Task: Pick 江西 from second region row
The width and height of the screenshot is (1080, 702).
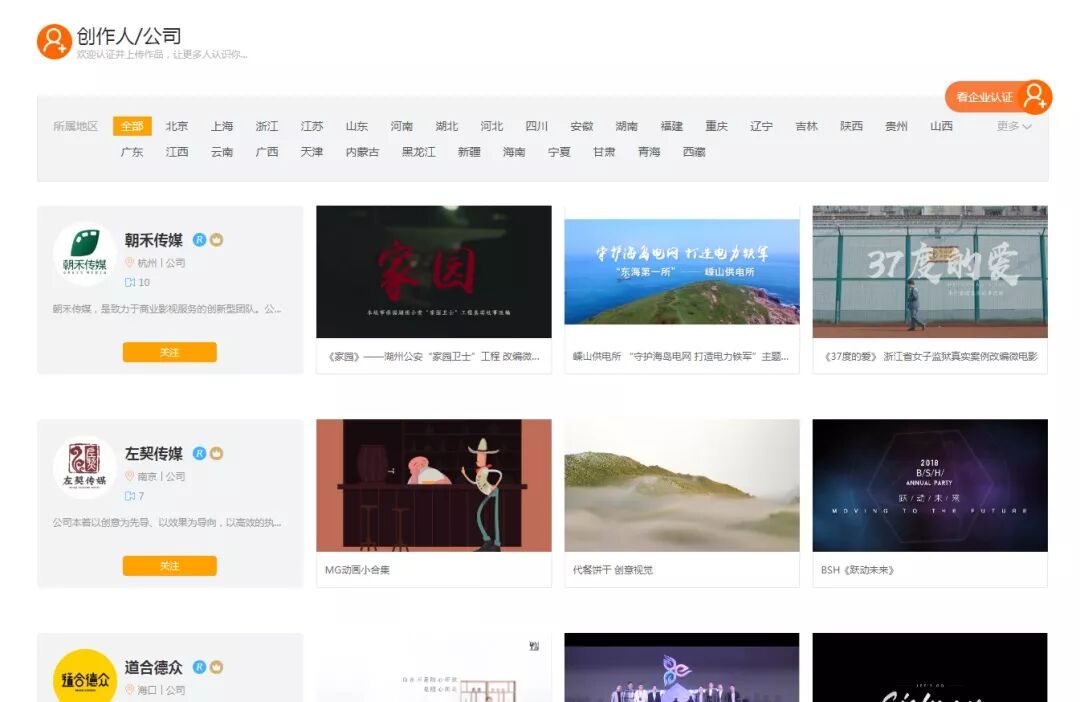Action: pyautogui.click(x=177, y=152)
